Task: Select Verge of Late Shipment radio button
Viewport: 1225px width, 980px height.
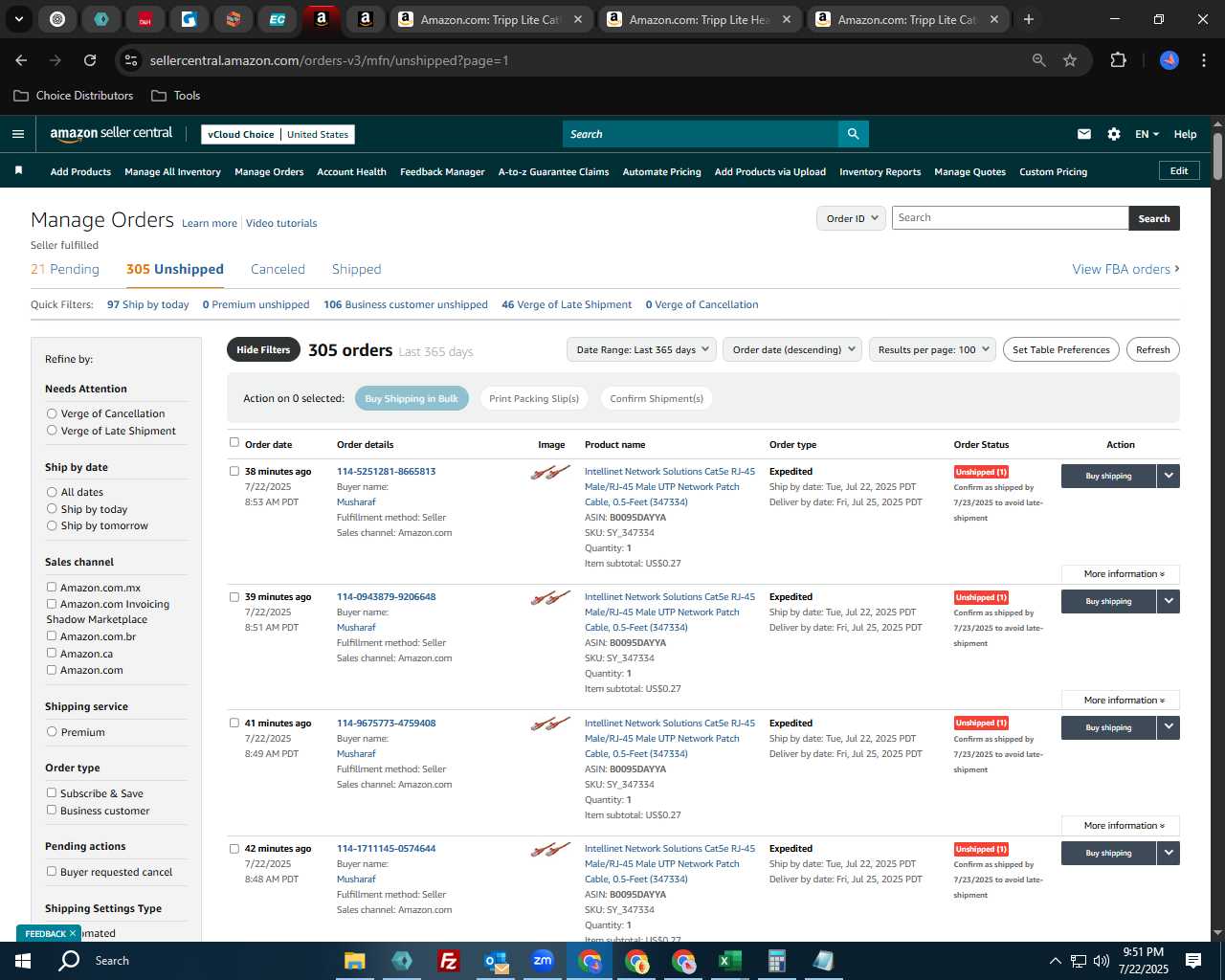Action: [x=52, y=431]
